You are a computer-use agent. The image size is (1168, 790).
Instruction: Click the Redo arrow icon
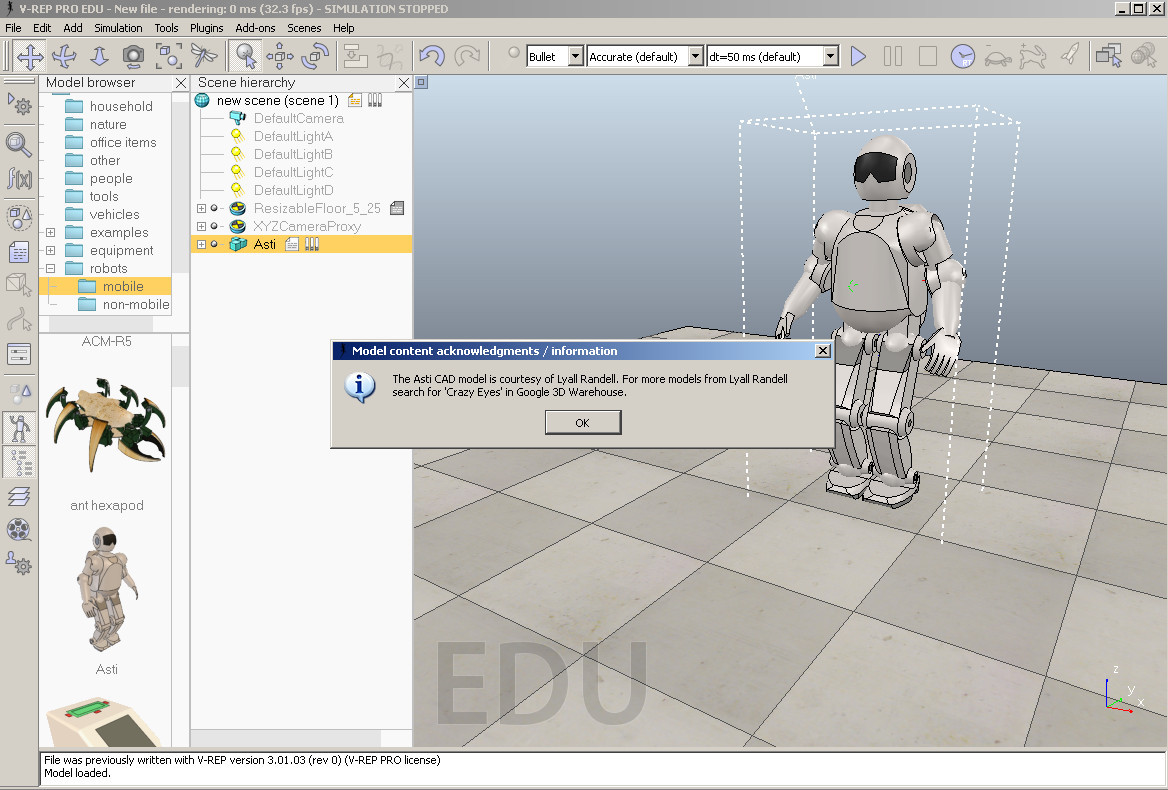point(467,57)
